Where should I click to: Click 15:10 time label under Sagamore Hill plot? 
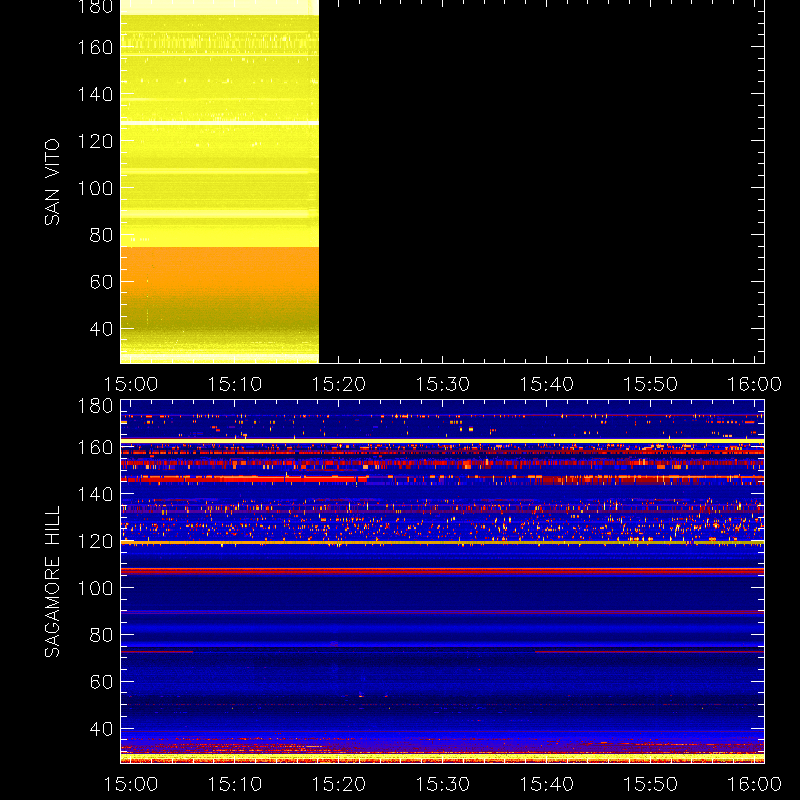(x=235, y=784)
